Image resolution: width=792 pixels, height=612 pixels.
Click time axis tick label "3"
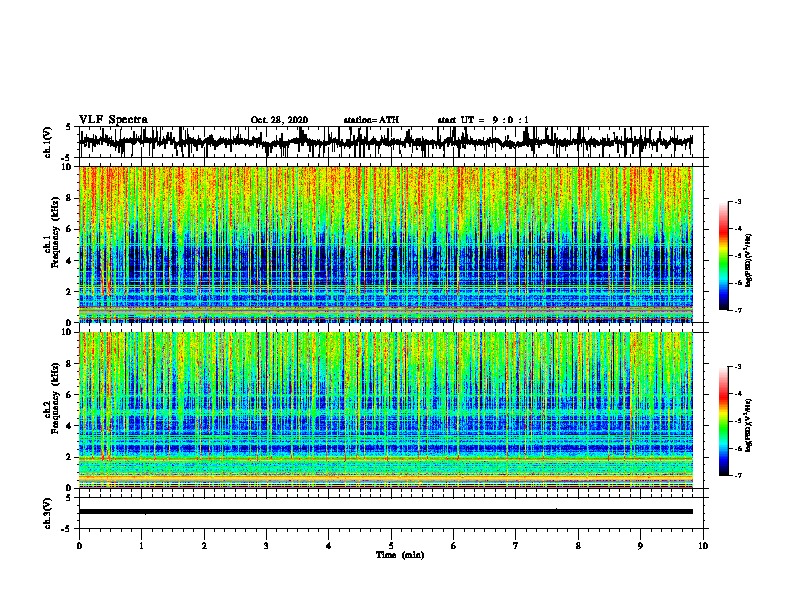coord(266,546)
